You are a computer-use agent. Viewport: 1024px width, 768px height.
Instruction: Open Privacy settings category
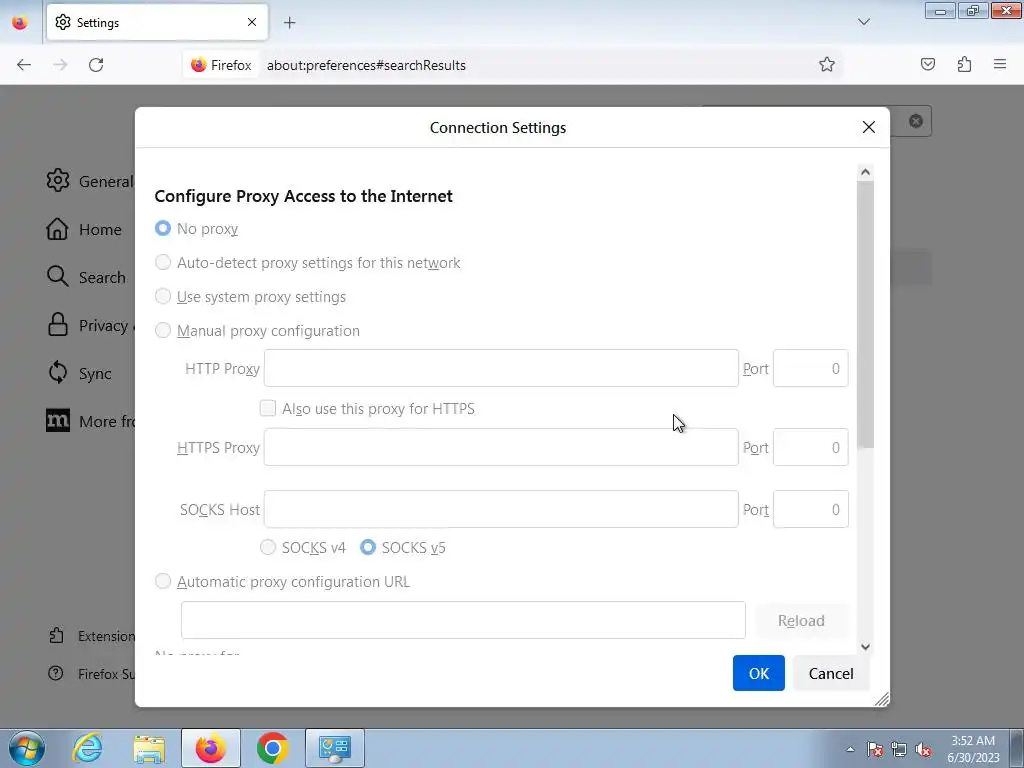[90, 325]
